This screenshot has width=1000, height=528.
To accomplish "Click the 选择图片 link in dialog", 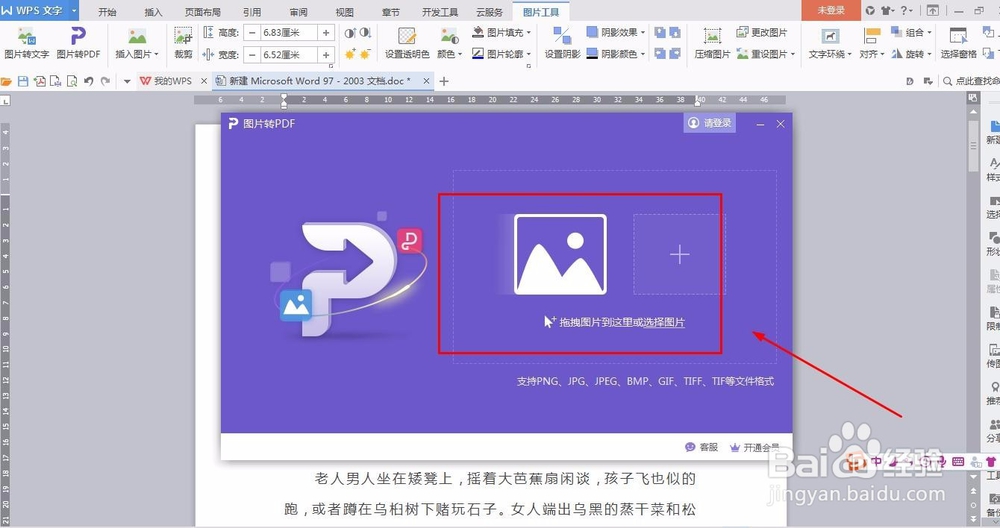I will click(x=663, y=323).
